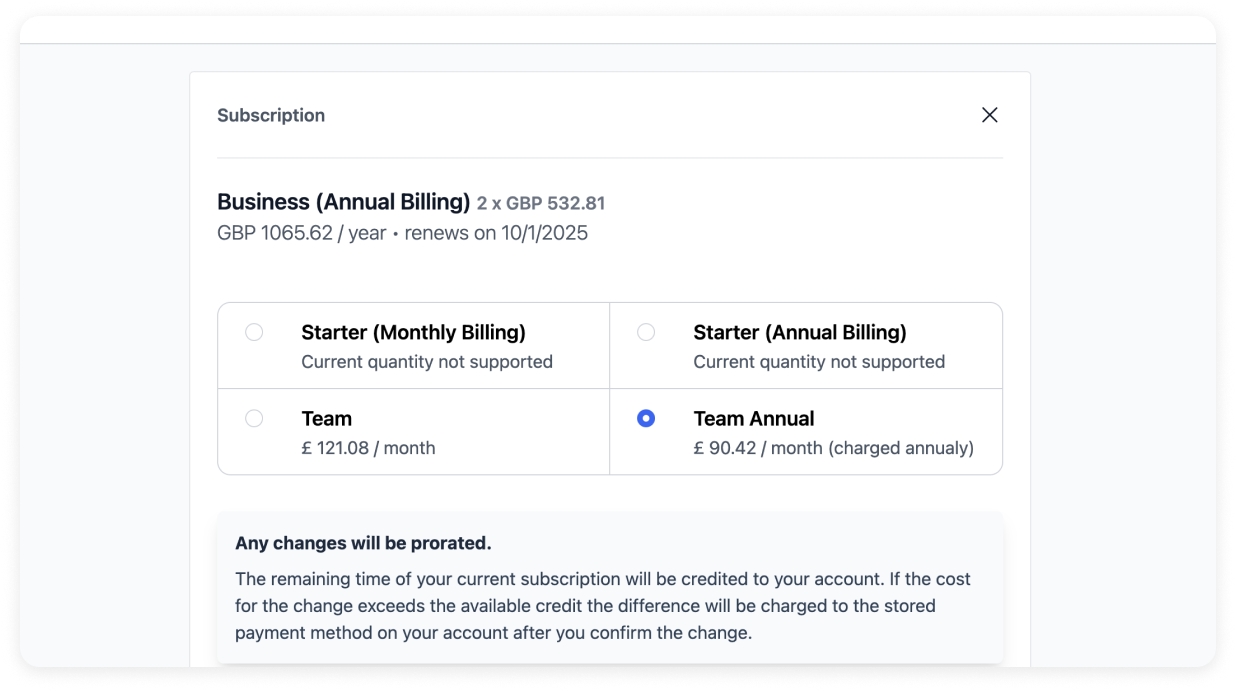The image size is (1236, 691).
Task: Click the Team Annual plan title text
Action: 753,418
